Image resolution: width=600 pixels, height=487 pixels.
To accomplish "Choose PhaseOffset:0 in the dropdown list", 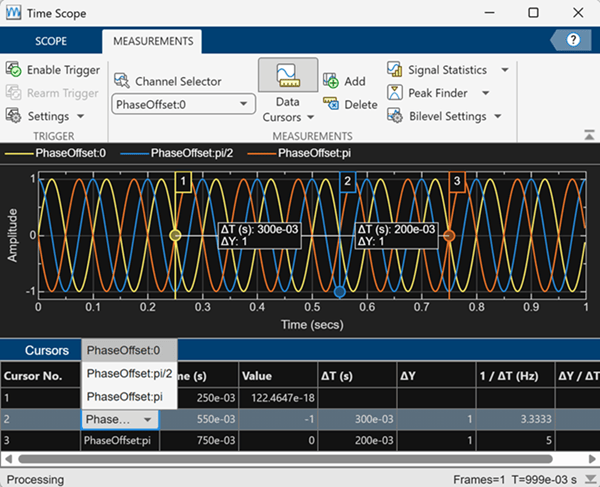I will 129,350.
